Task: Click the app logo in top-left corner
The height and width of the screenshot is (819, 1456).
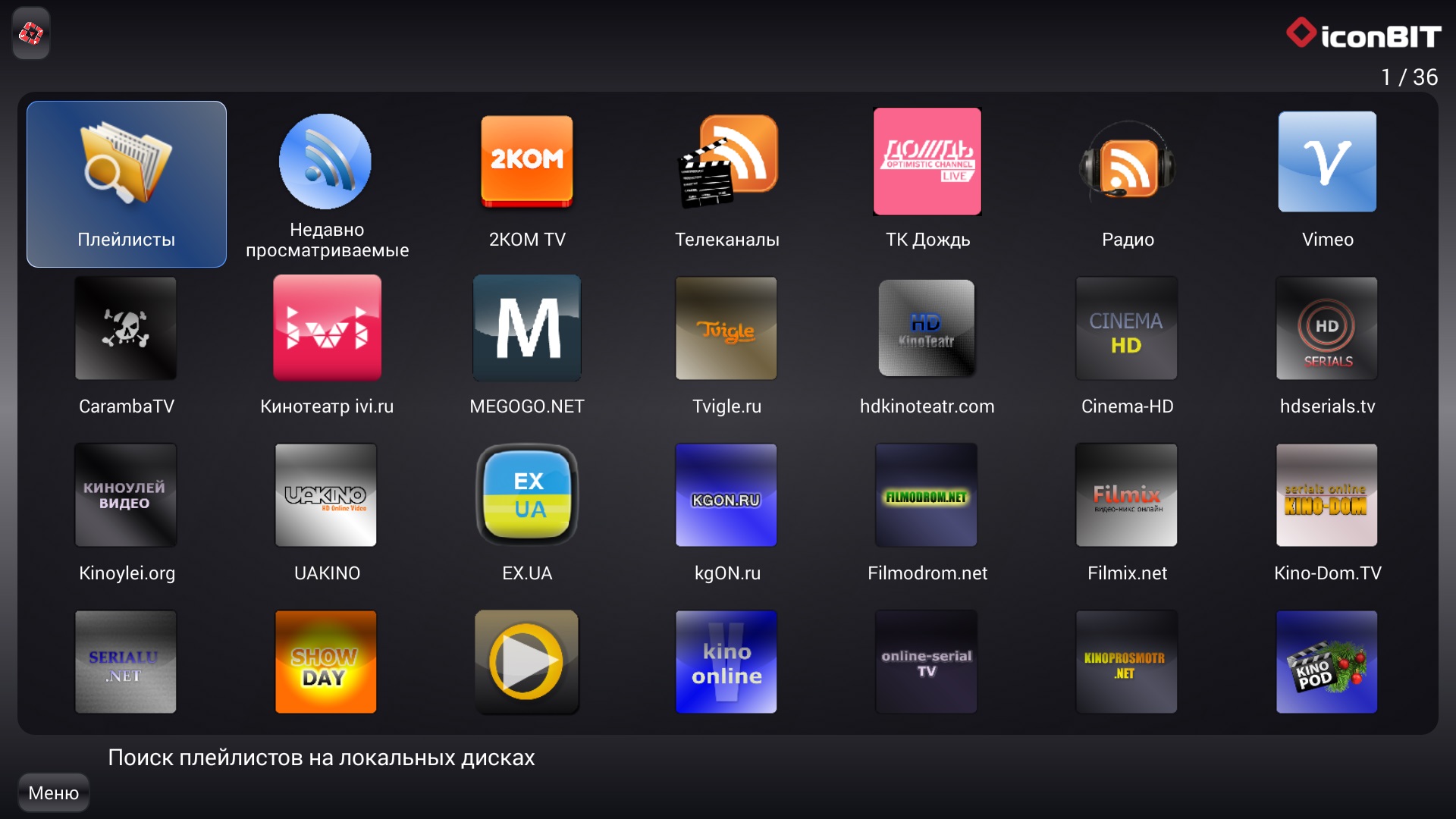Action: [x=31, y=33]
